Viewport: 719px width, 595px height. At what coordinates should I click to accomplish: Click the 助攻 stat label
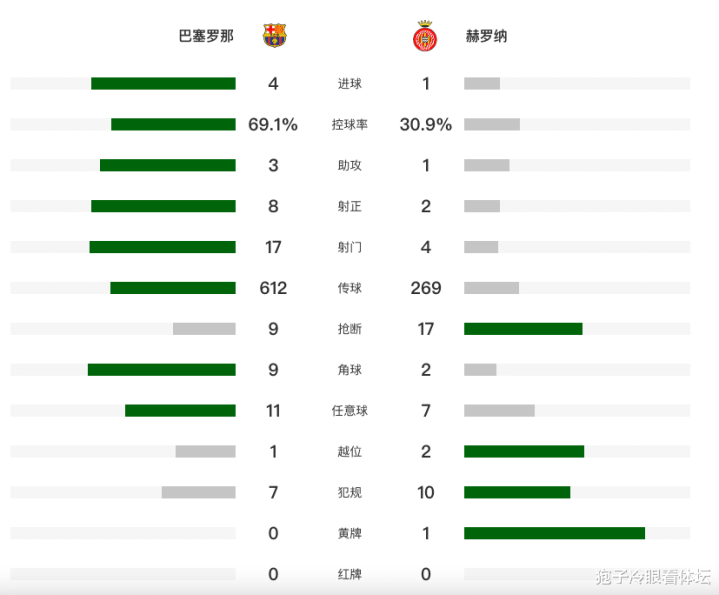pos(350,166)
